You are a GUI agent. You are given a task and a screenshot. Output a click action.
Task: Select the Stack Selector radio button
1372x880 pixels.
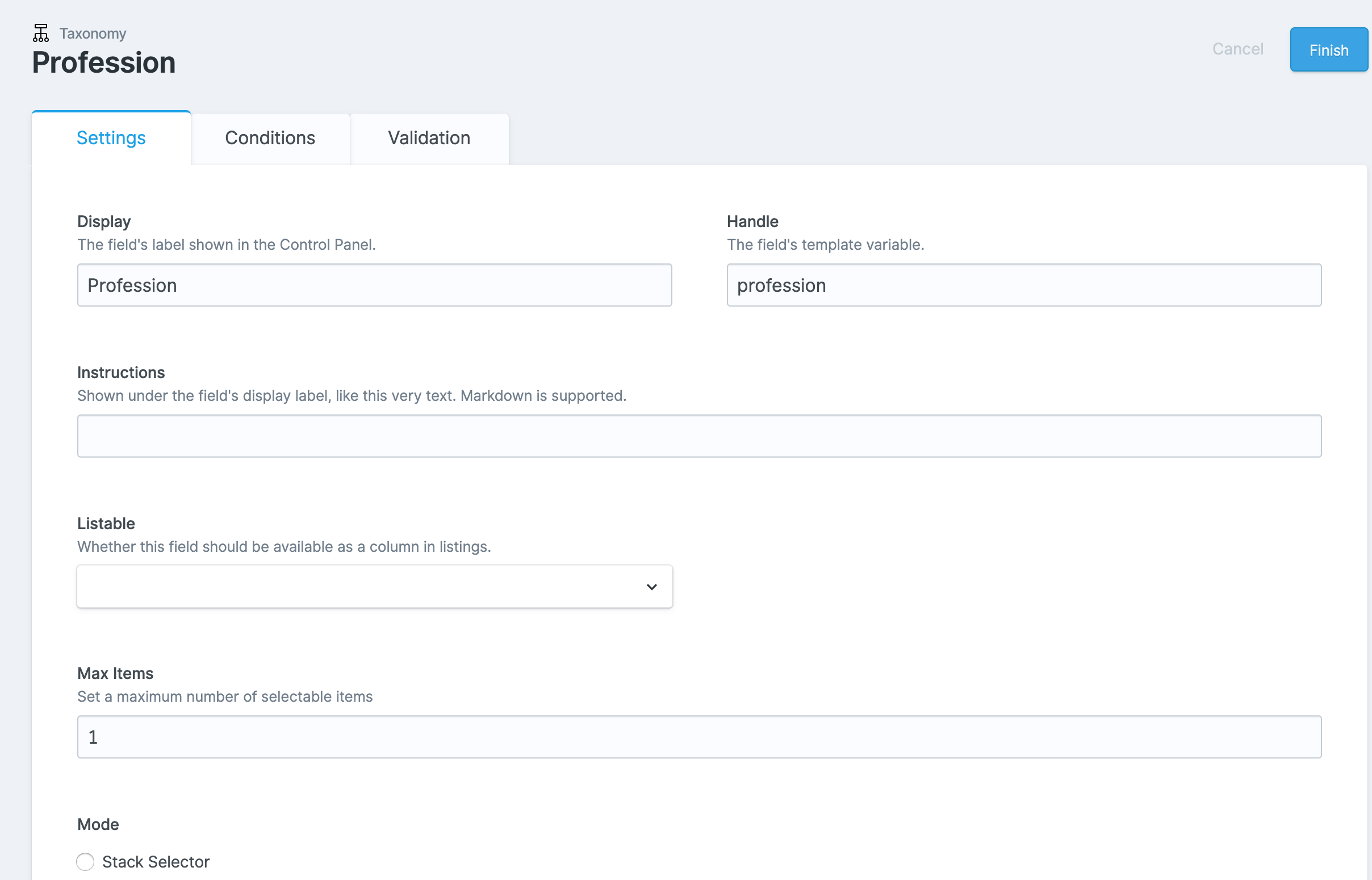coord(85,862)
